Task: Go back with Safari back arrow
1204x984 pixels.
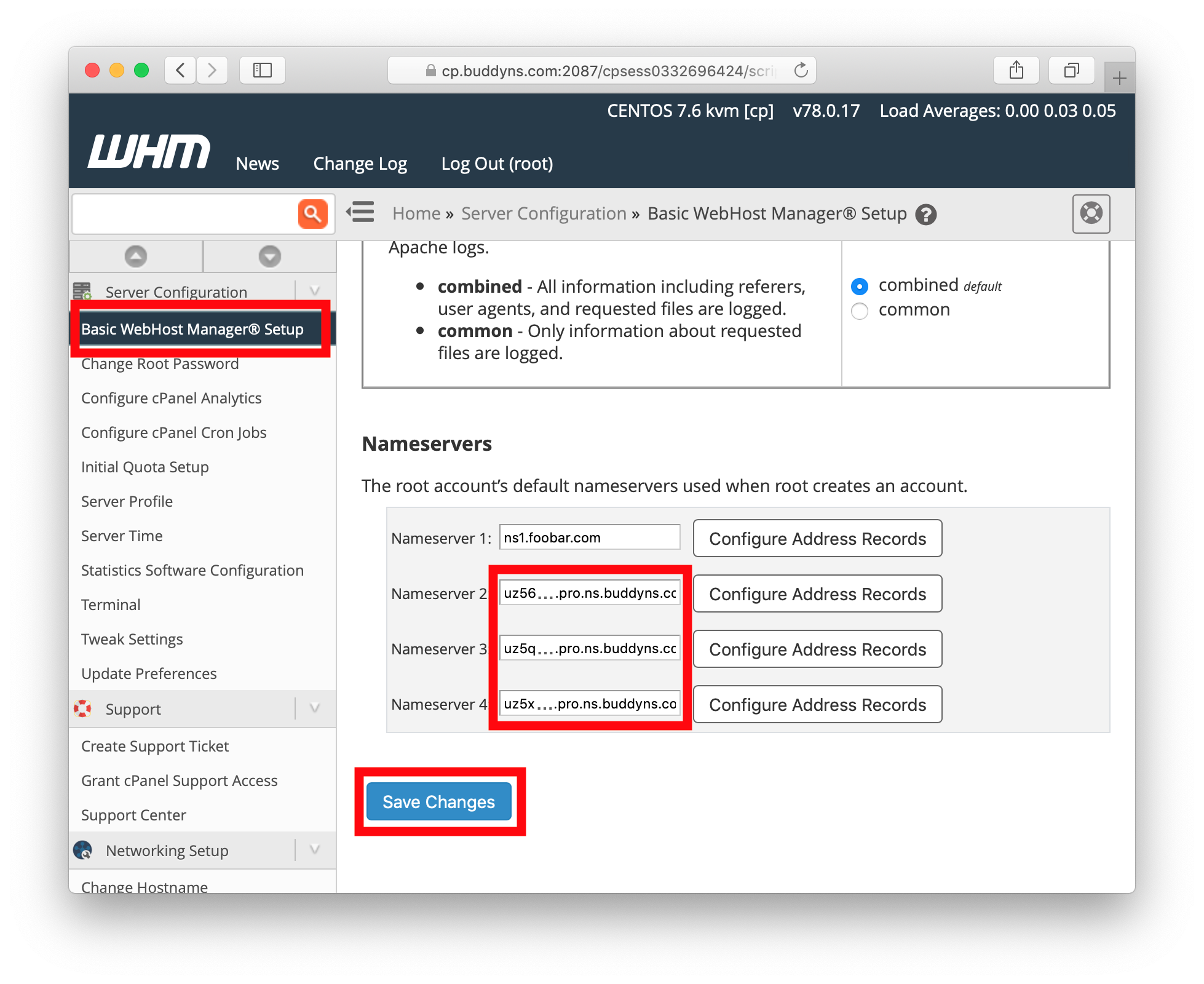Action: [x=180, y=70]
